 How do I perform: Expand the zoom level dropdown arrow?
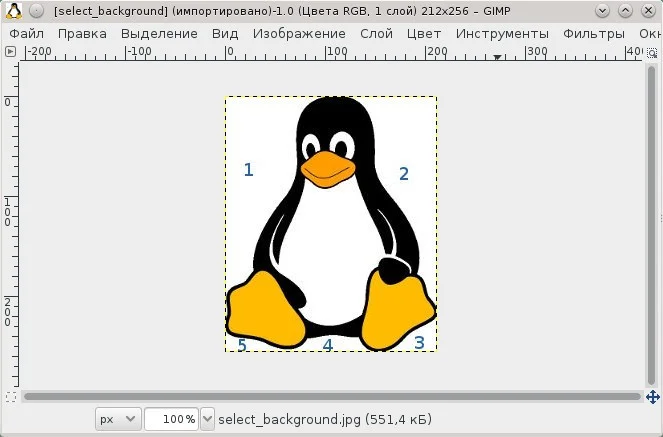[x=207, y=419]
